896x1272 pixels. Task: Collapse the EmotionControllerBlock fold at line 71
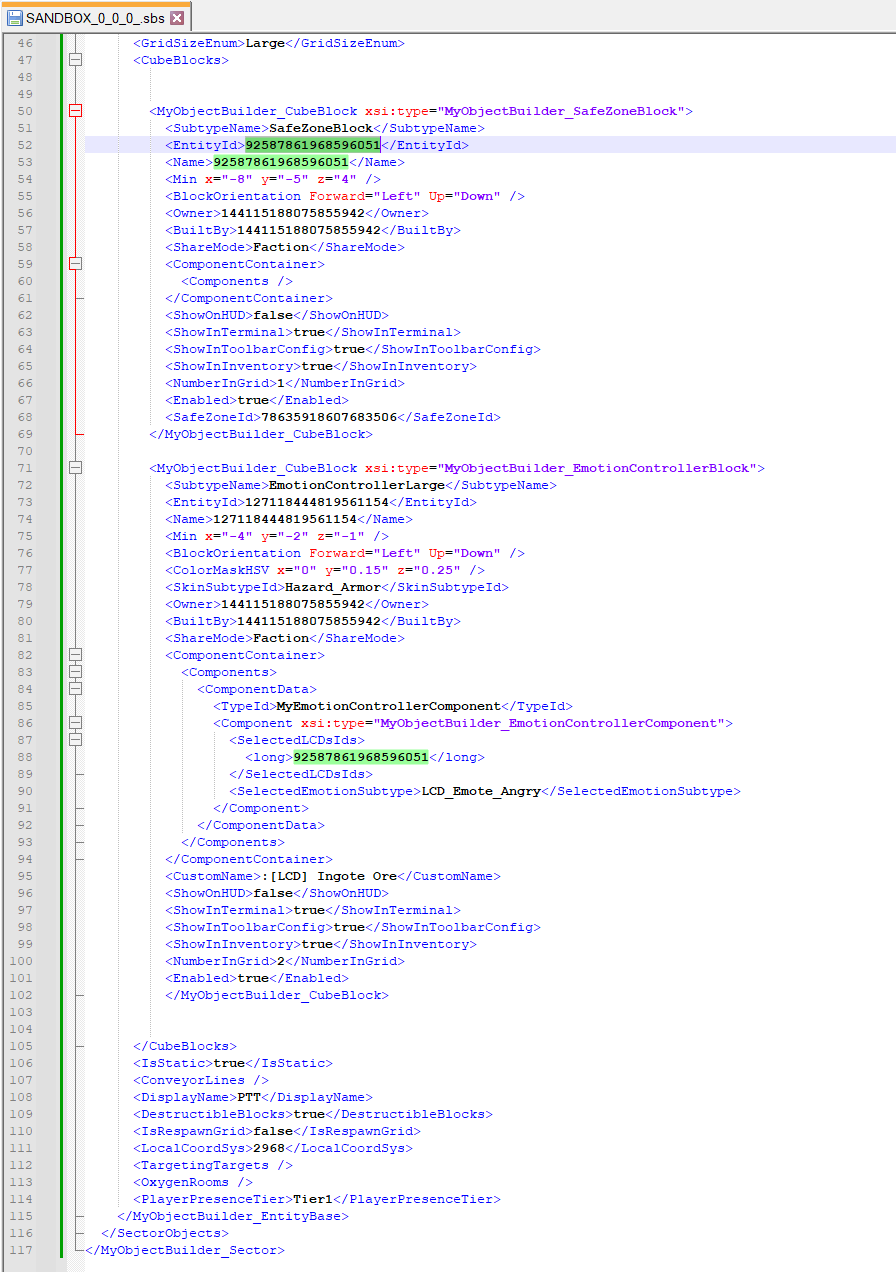pos(75,468)
